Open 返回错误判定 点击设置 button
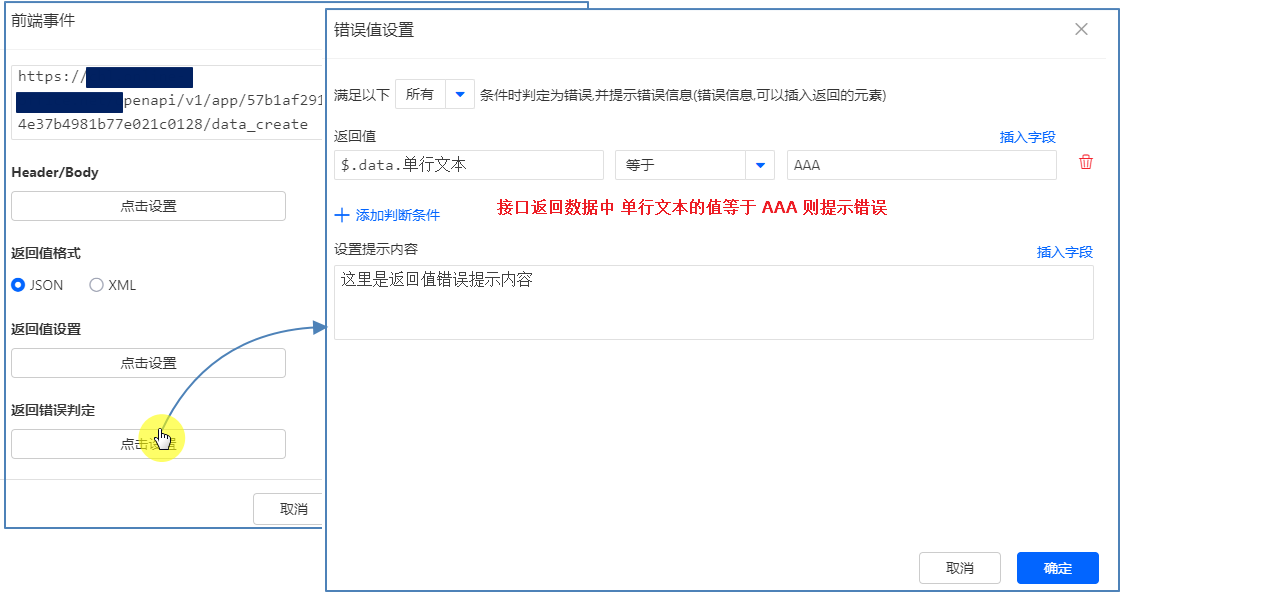 148,444
